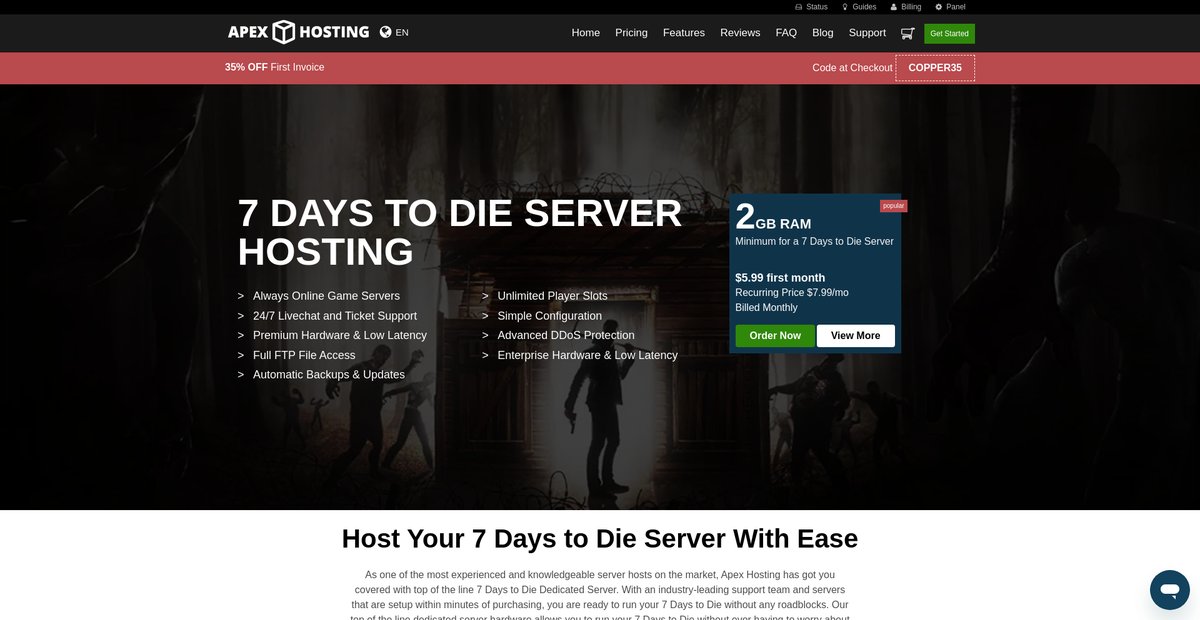Open the Support menu item
Screen dimensions: 1200x620
coord(867,33)
